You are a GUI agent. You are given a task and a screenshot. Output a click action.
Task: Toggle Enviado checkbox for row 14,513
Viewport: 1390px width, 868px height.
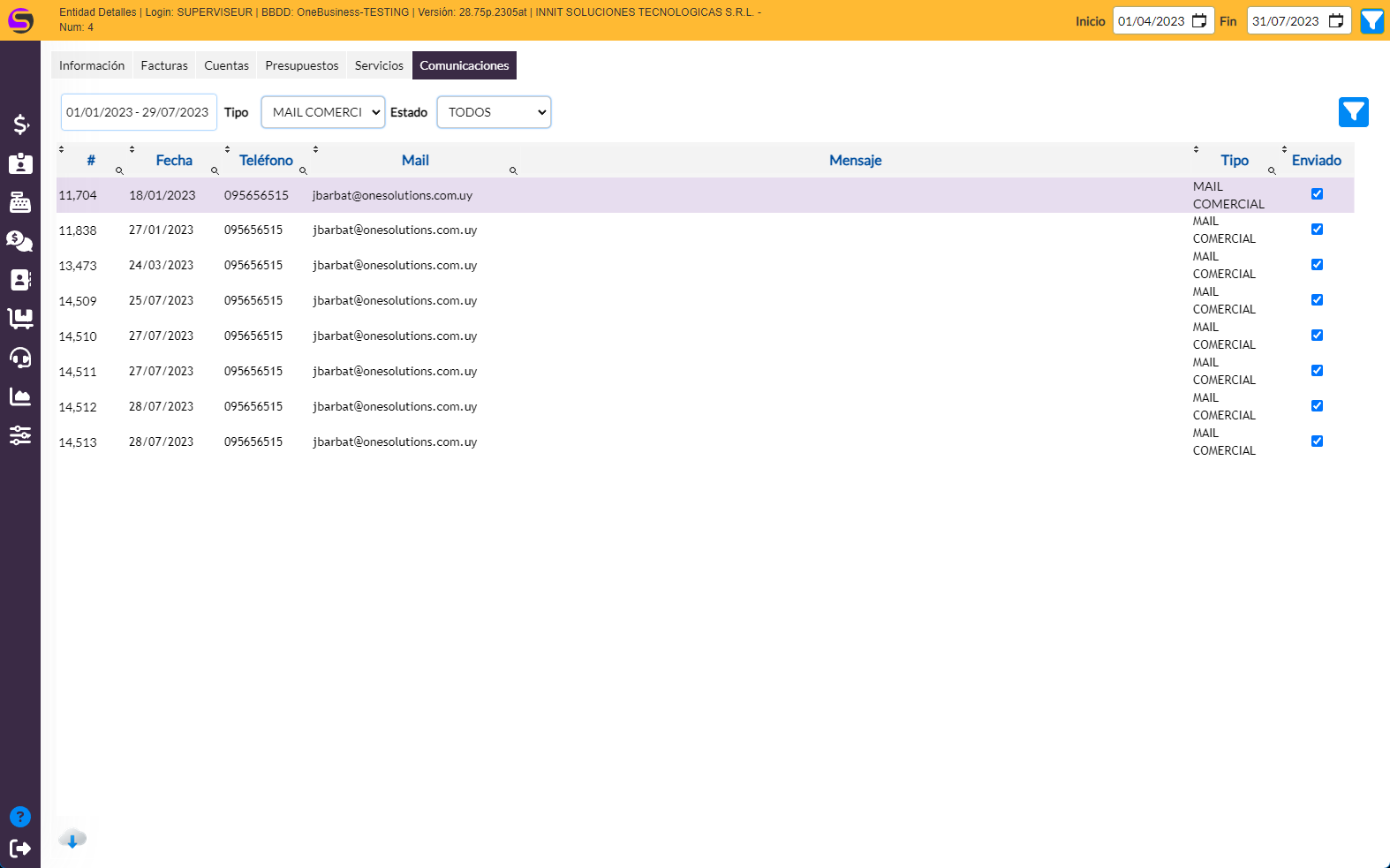click(1317, 442)
